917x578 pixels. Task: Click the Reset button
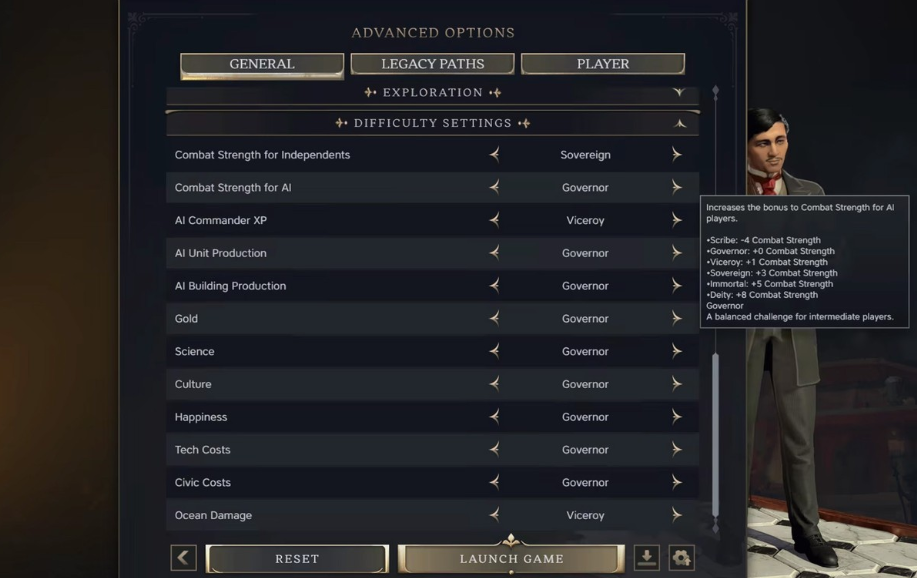click(x=297, y=559)
